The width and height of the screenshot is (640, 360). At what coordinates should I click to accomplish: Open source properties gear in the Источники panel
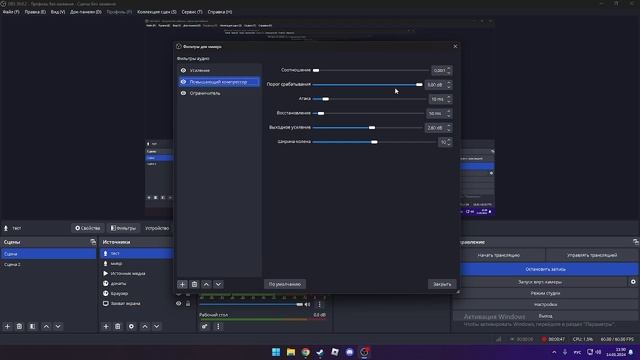(131, 327)
